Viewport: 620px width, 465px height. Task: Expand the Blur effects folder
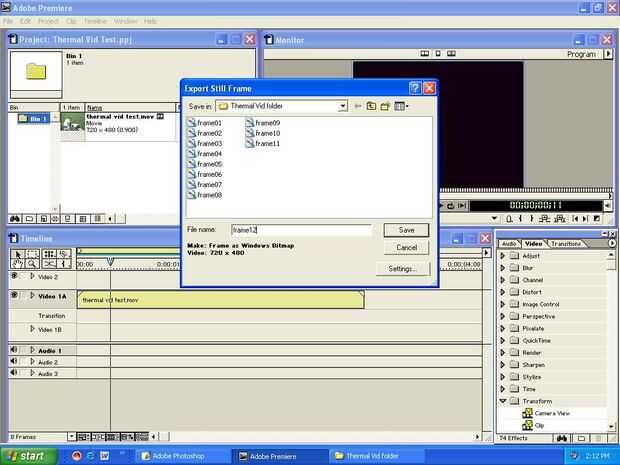(503, 268)
